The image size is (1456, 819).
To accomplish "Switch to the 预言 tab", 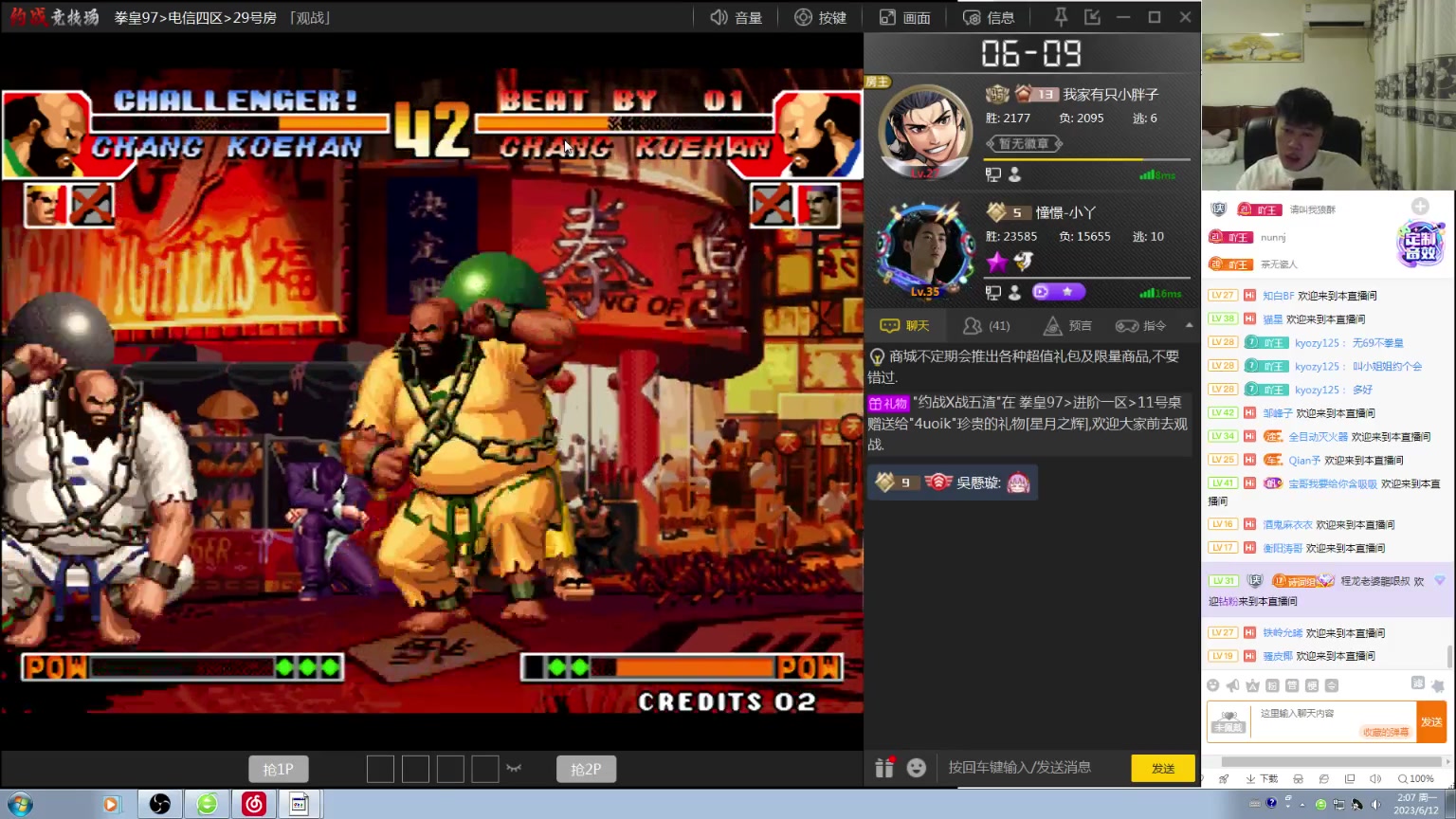I will [1067, 326].
